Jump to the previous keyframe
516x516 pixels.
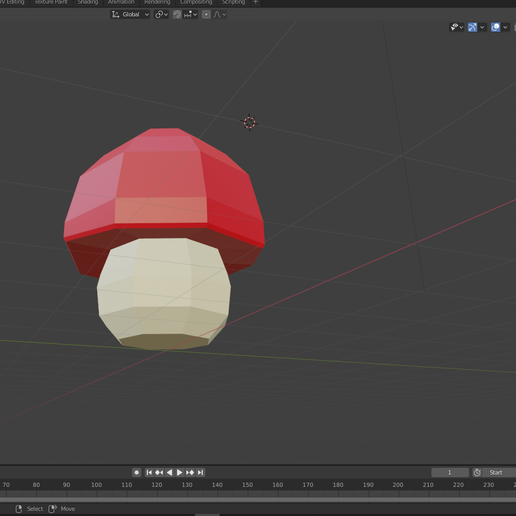pyautogui.click(x=159, y=472)
